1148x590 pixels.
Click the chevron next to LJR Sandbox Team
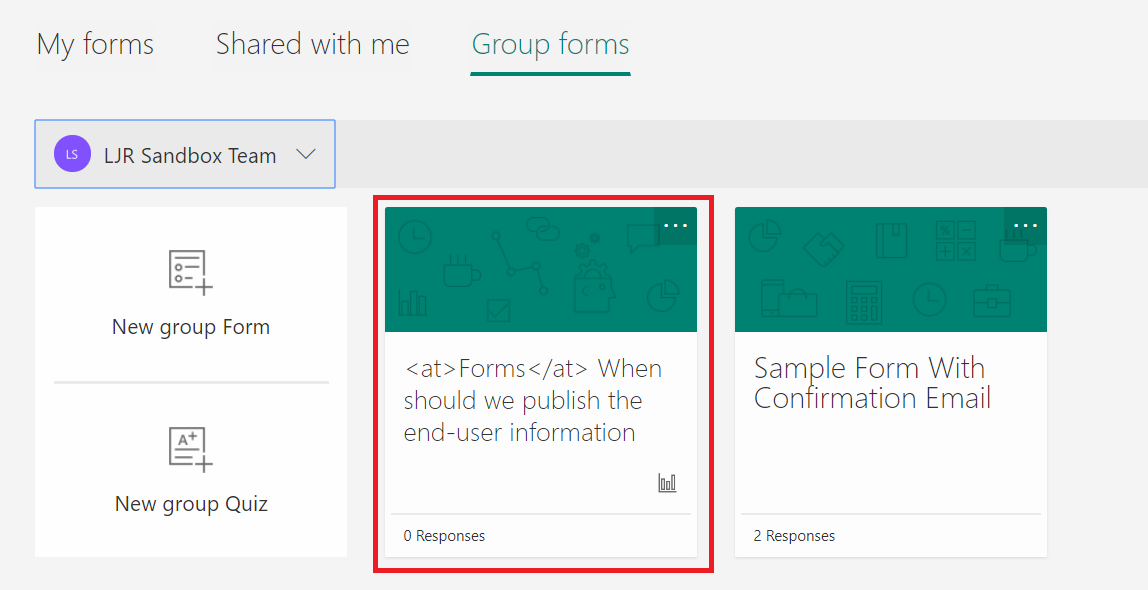coord(305,154)
